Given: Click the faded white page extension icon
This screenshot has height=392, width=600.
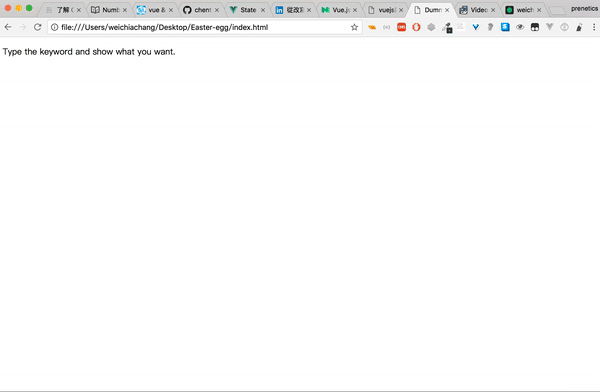Looking at the screenshot, I should coord(461,27).
